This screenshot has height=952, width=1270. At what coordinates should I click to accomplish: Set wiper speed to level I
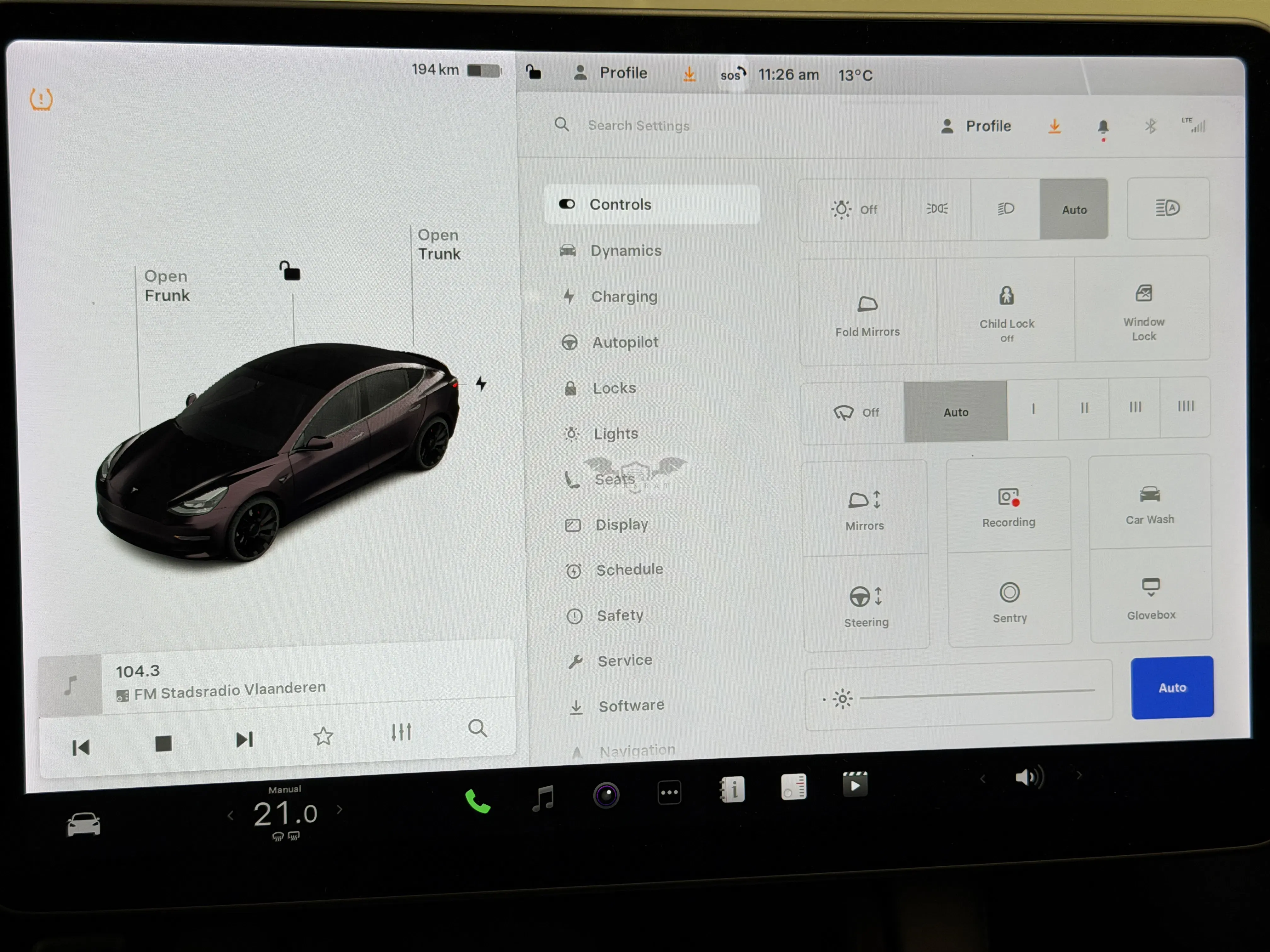coord(1033,410)
